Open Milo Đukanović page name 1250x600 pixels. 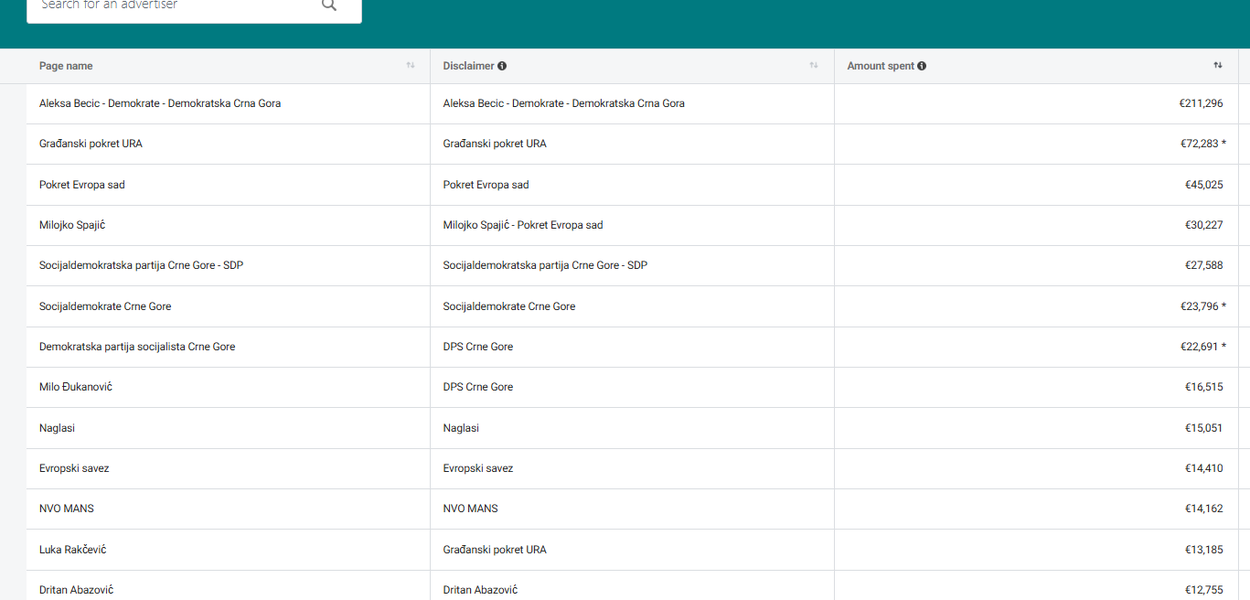coord(76,387)
